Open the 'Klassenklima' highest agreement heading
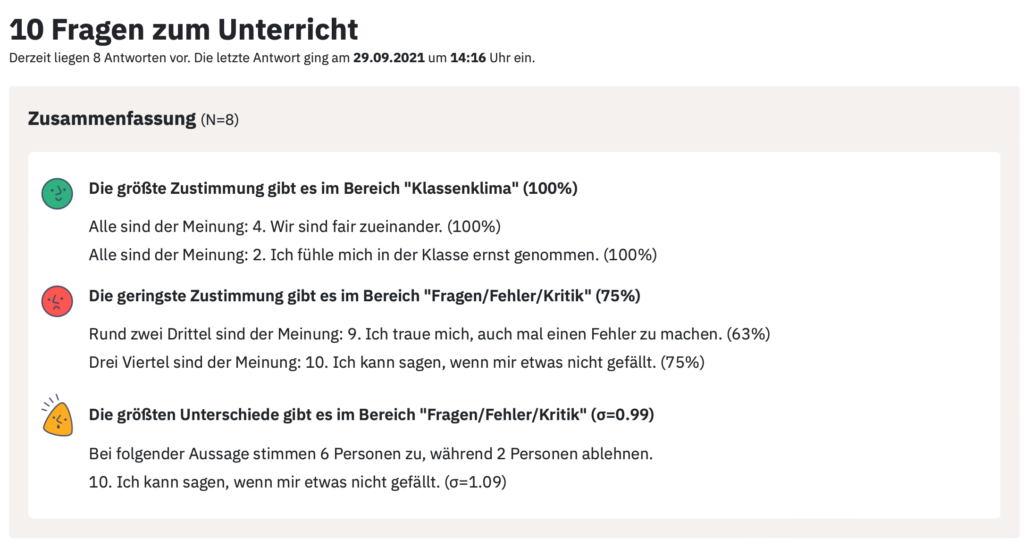 (333, 188)
